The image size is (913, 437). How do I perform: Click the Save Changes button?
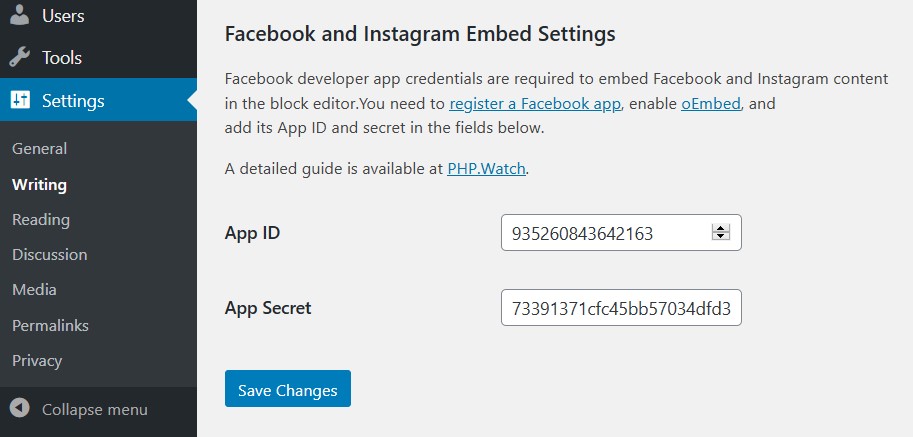[x=288, y=389]
